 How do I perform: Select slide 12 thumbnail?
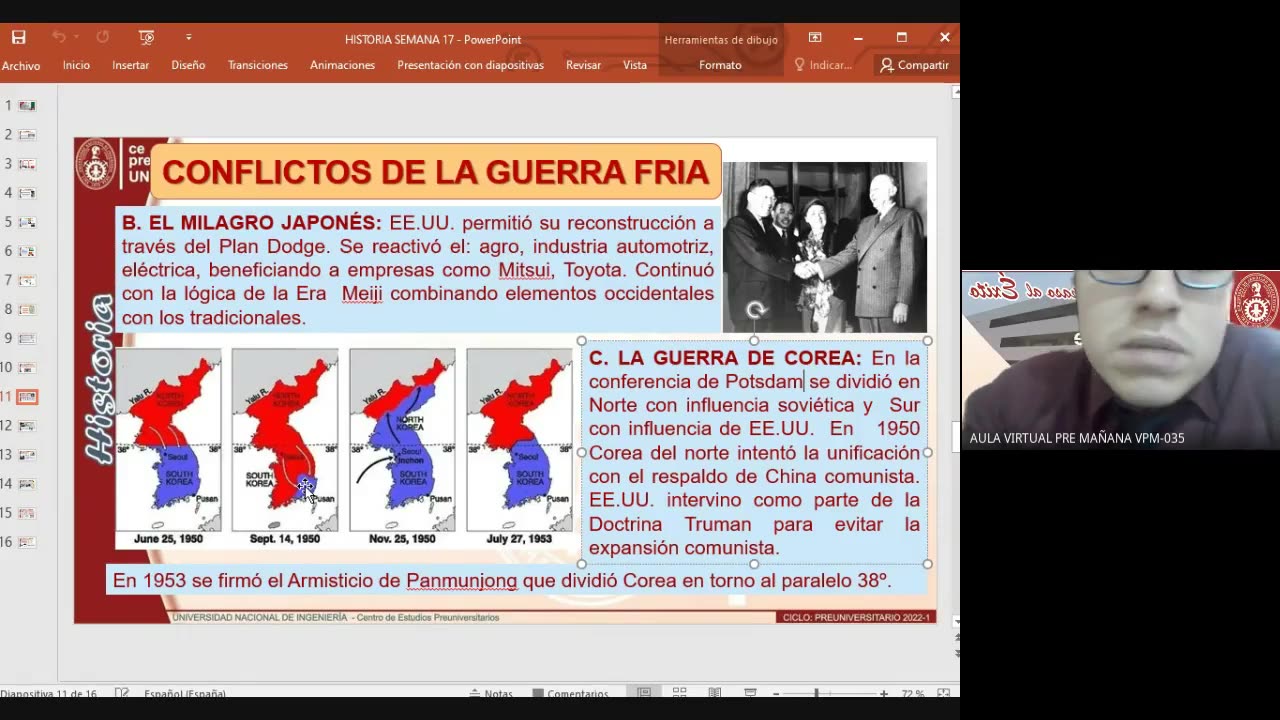point(27,425)
